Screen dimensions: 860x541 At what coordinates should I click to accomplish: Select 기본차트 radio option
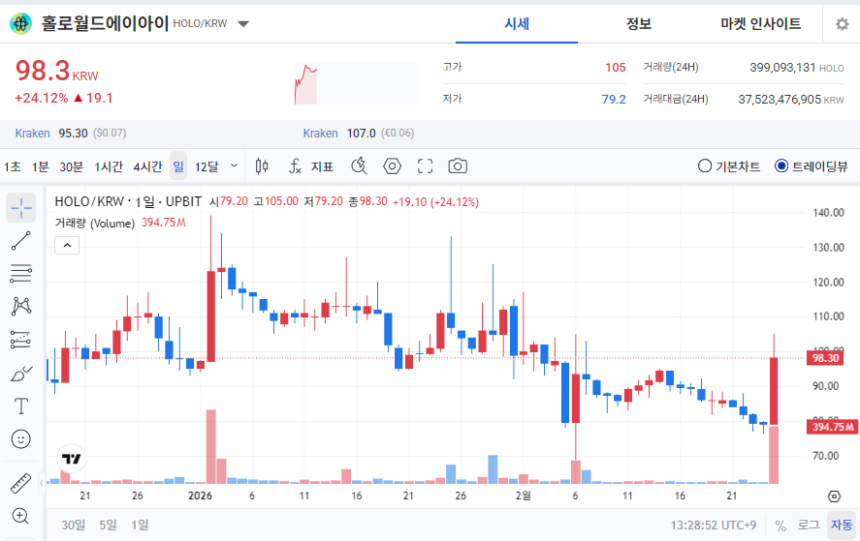[729, 166]
